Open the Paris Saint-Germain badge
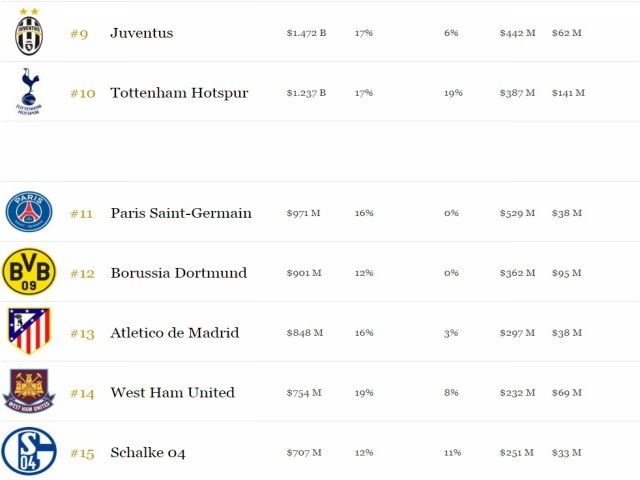The width and height of the screenshot is (640, 480). pos(29,212)
